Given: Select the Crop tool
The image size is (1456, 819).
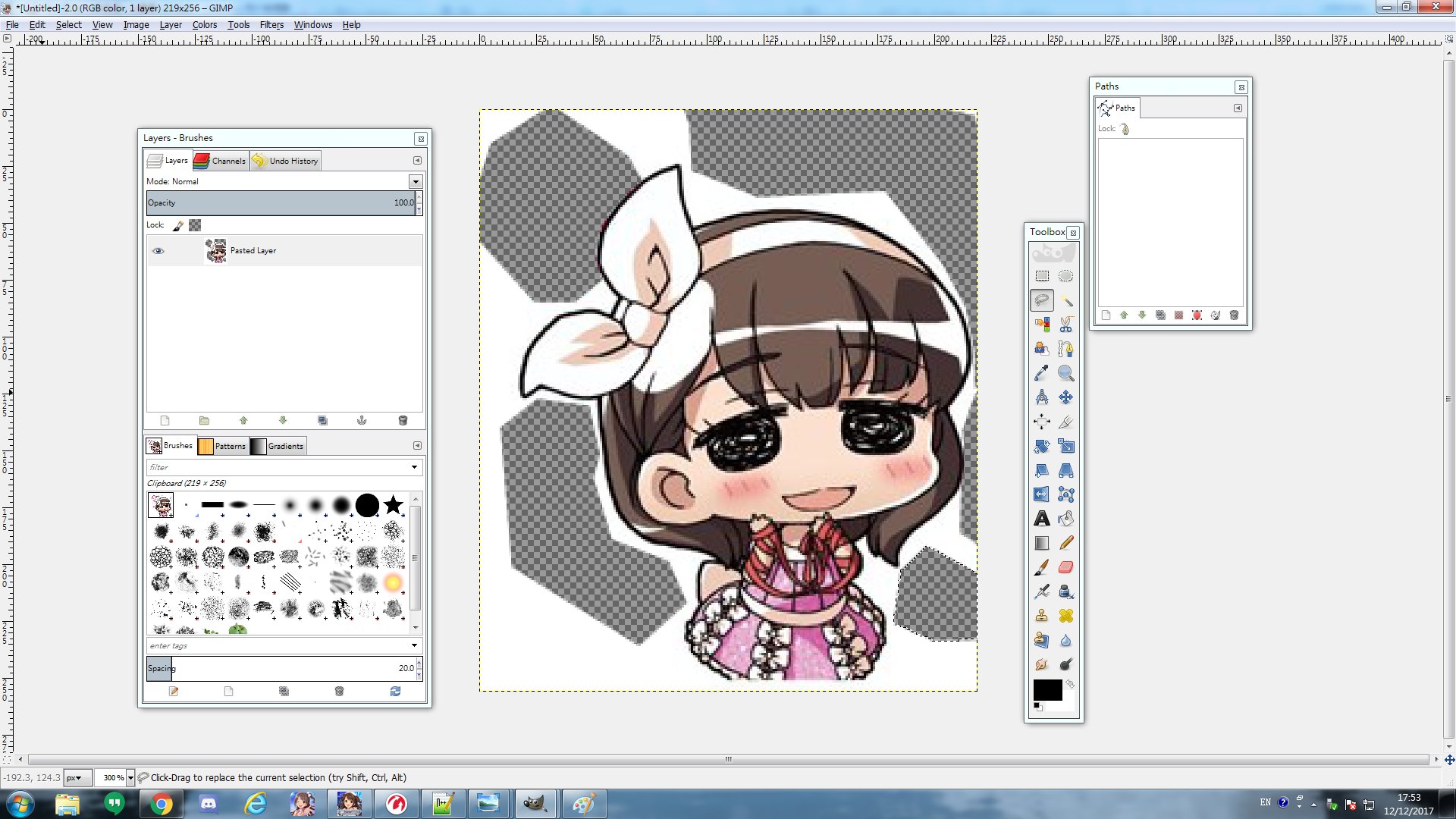Looking at the screenshot, I should coord(1065,422).
